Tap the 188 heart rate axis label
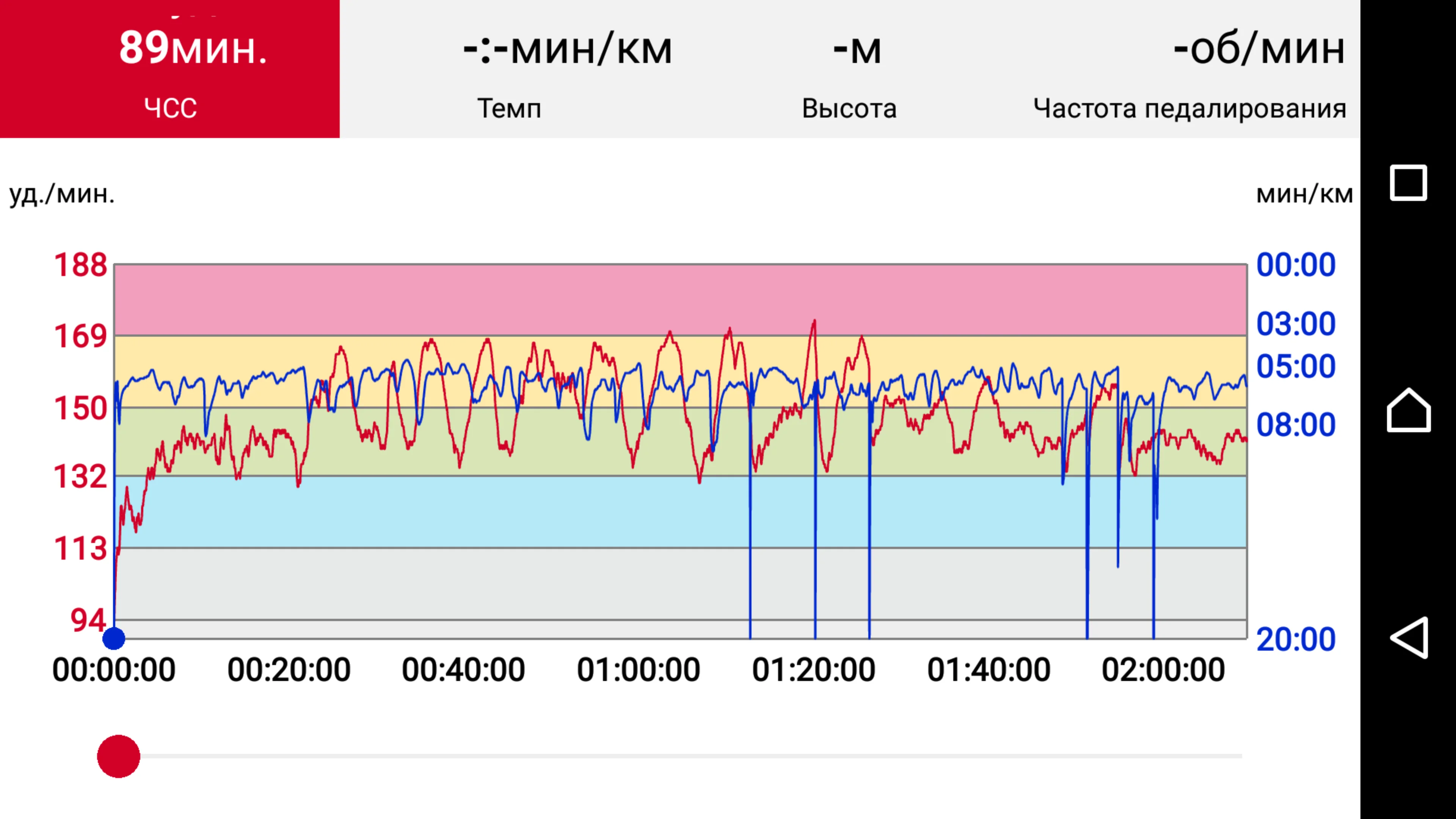This screenshot has height=819, width=1456. 80,265
